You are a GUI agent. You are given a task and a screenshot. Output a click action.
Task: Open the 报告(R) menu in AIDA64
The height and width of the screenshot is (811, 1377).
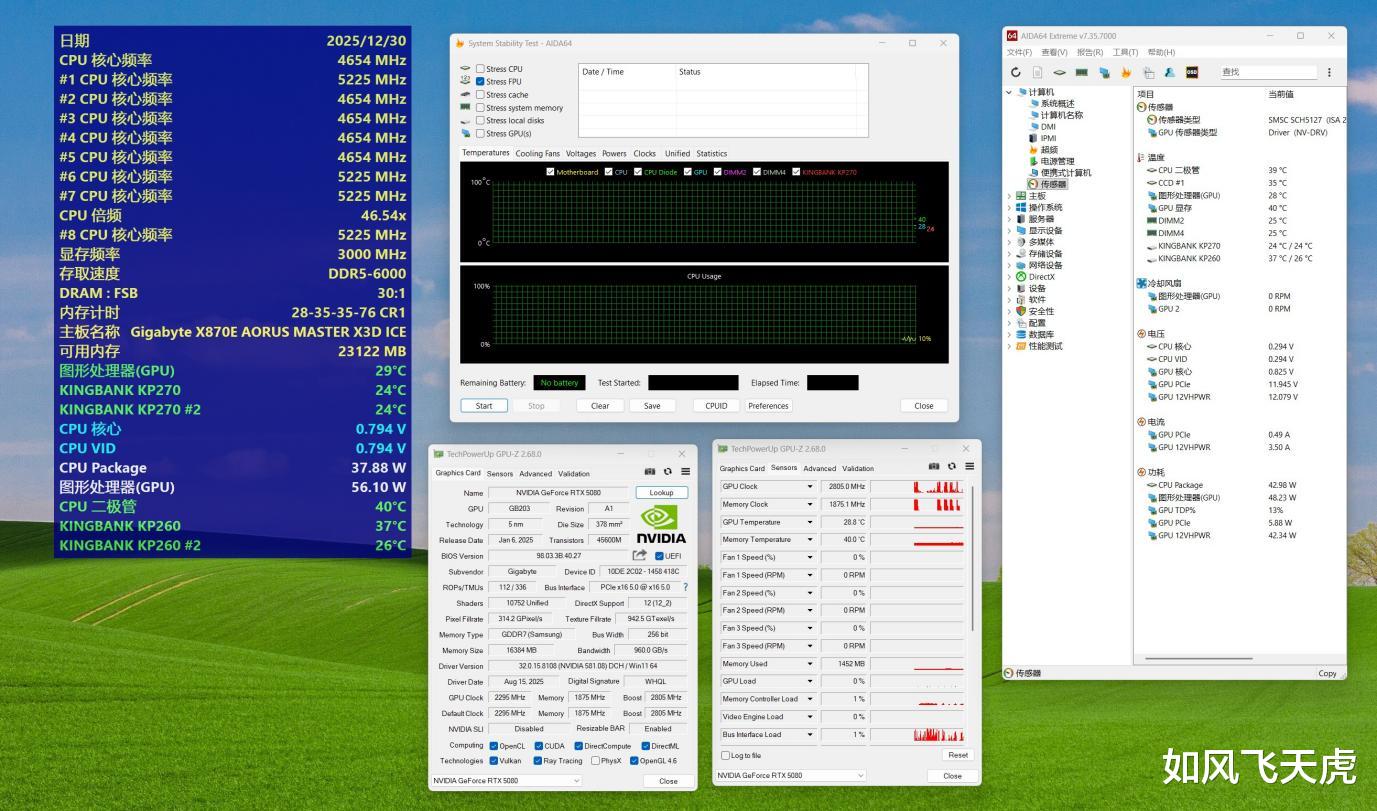point(1089,52)
